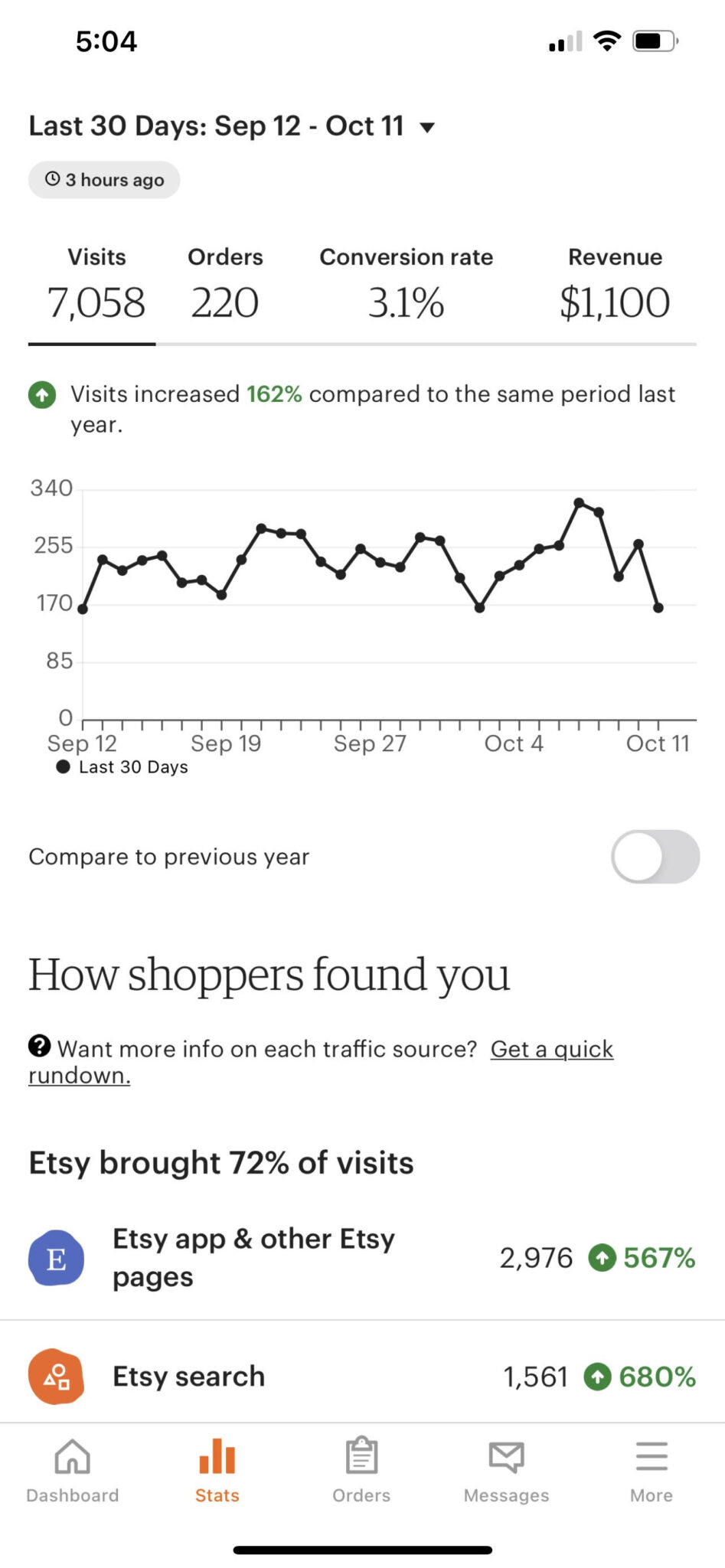Open the Dashboard home icon
The image size is (725, 1568).
73,1458
